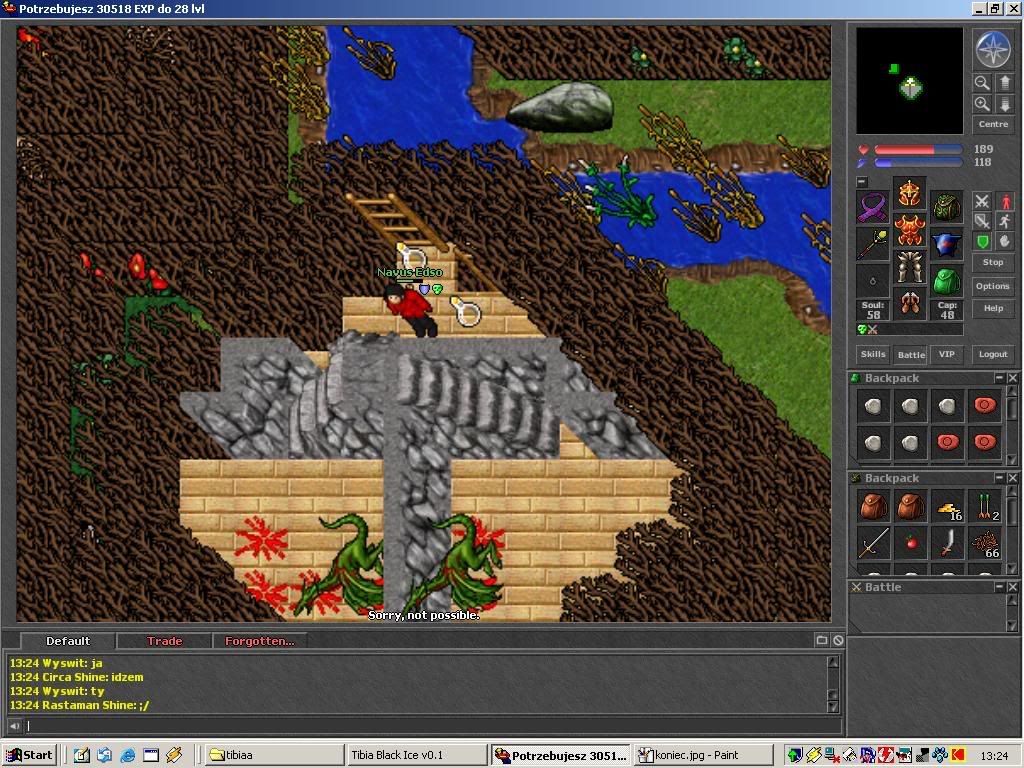Switch to the Default chat tab
The height and width of the screenshot is (768, 1024).
coord(68,641)
